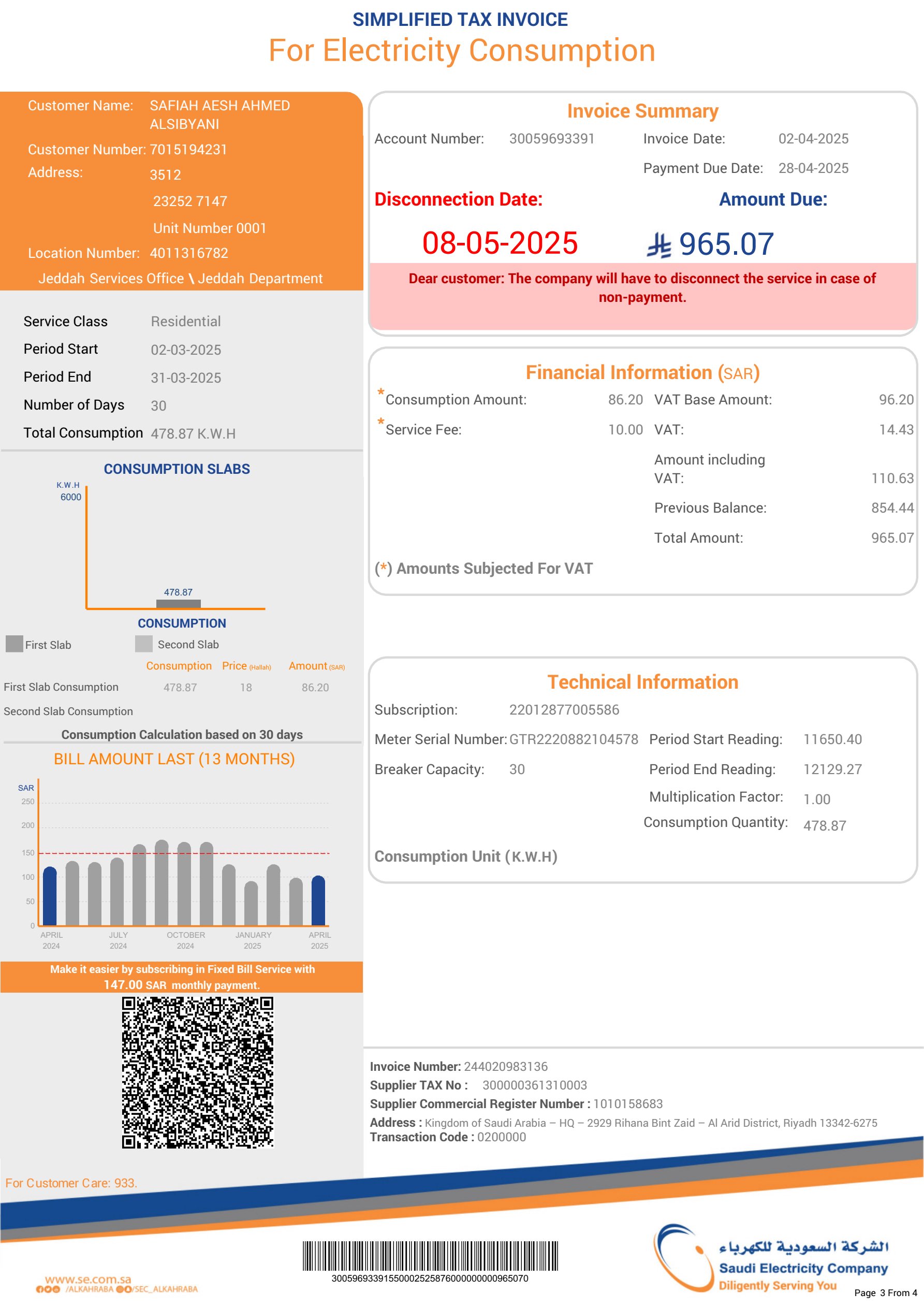Screen dimensions: 924x1308
Task: Click the Facebook icon in the footer
Action: click(40, 1290)
